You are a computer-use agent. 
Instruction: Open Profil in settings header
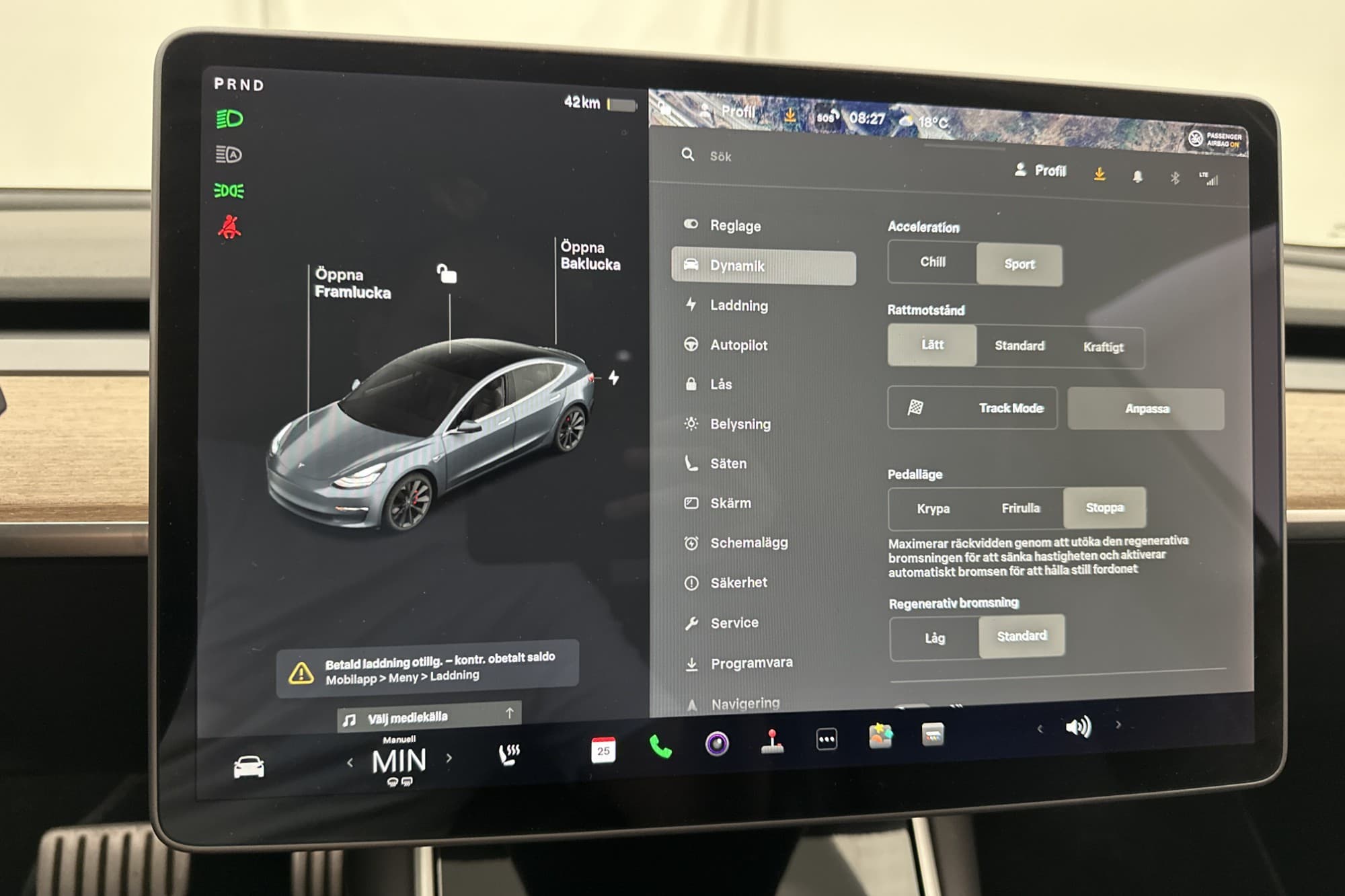[1040, 170]
